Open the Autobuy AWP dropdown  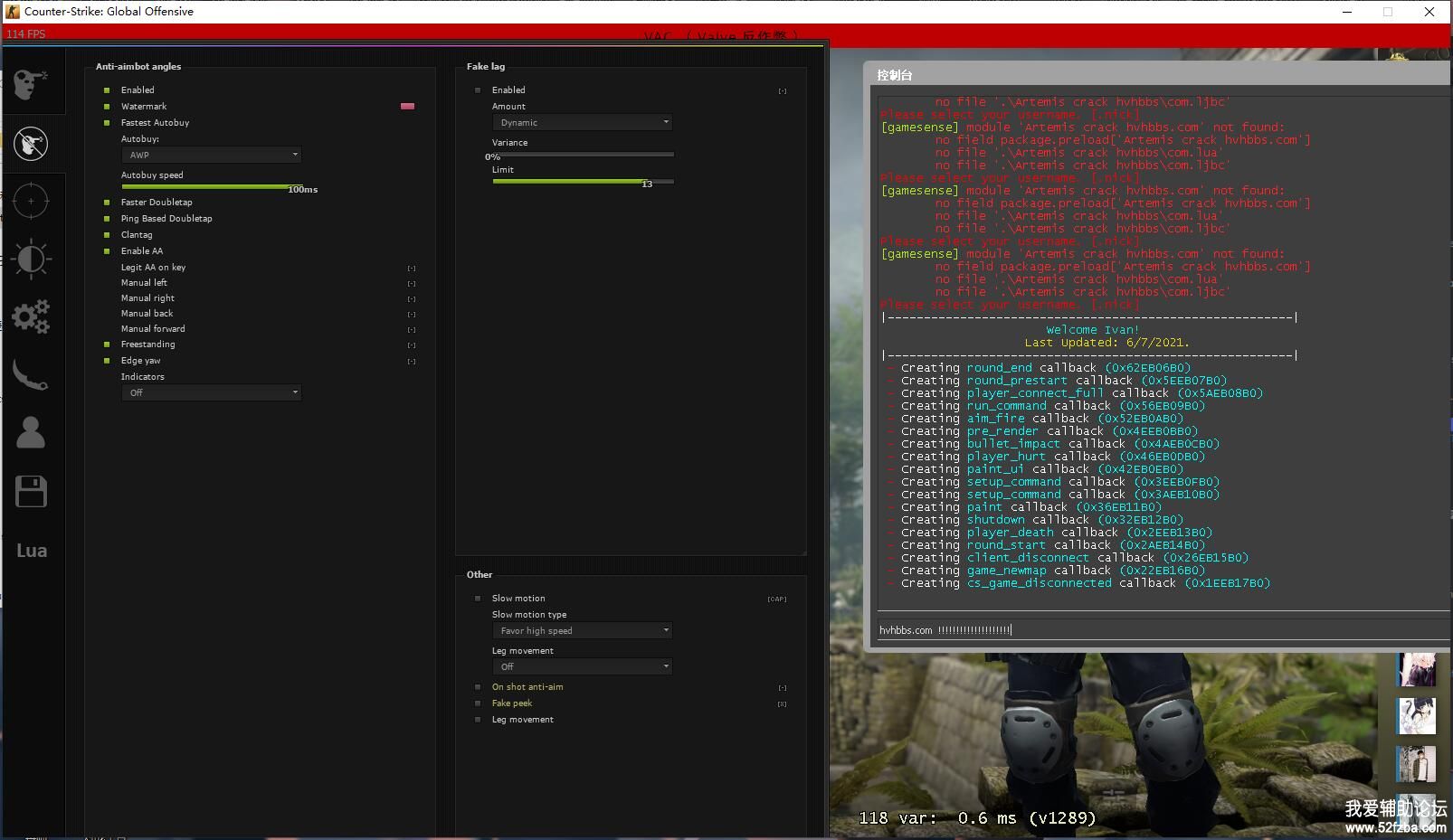coord(212,155)
